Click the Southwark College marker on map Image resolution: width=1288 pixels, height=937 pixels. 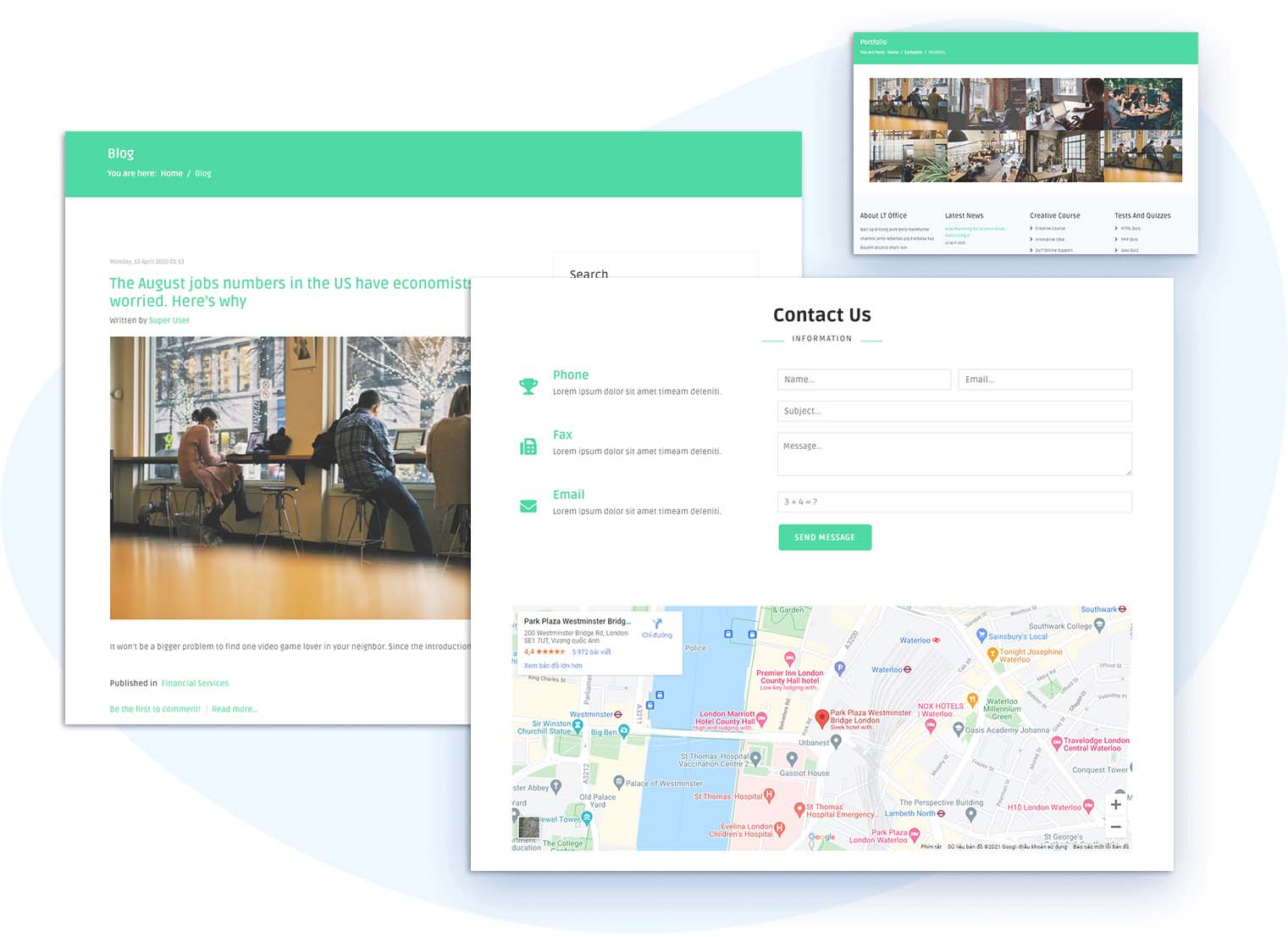click(1099, 626)
